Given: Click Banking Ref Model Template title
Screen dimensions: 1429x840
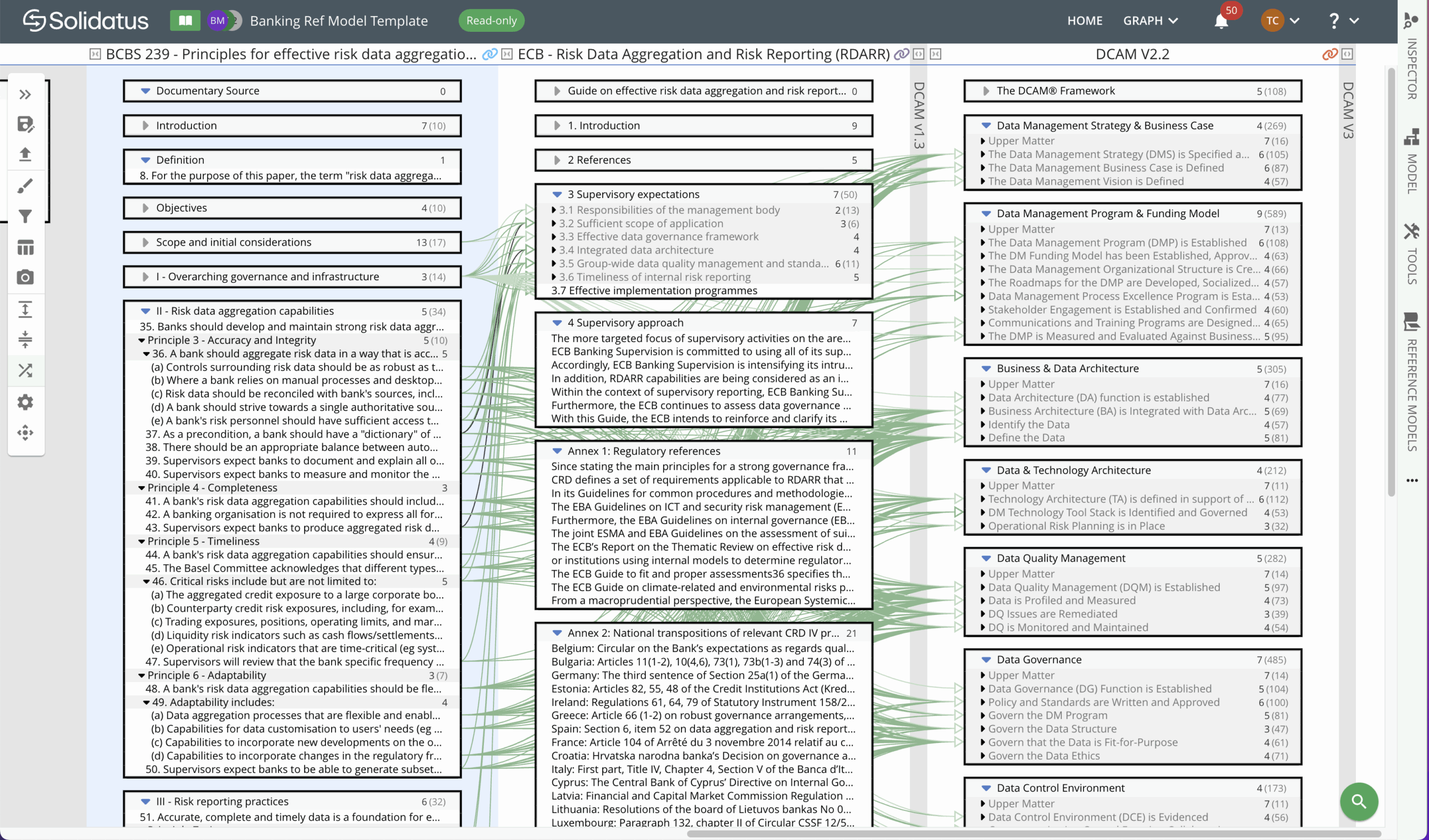Looking at the screenshot, I should pos(338,21).
